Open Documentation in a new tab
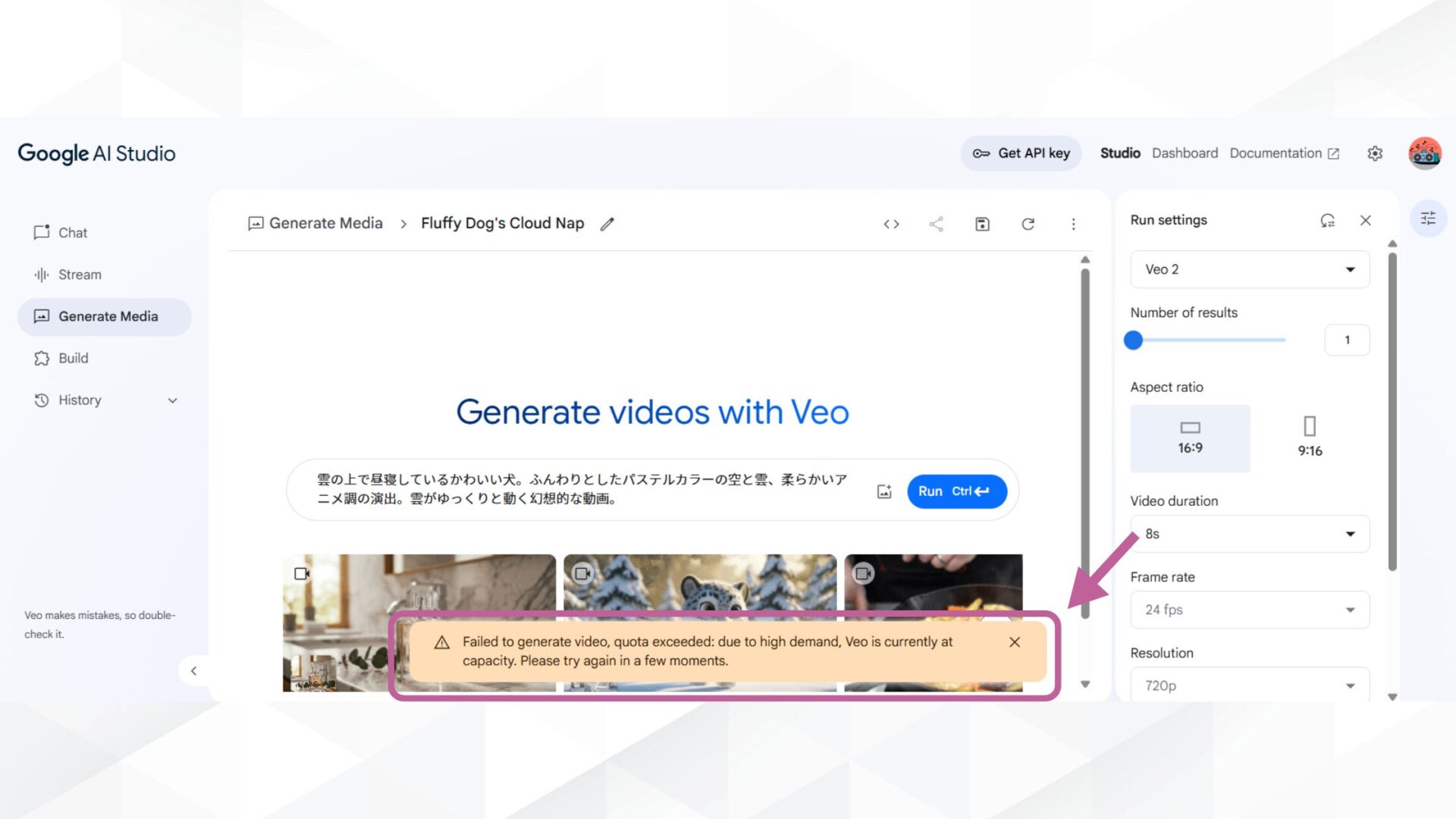Screen dimensions: 1456x819 pyautogui.click(x=1283, y=152)
